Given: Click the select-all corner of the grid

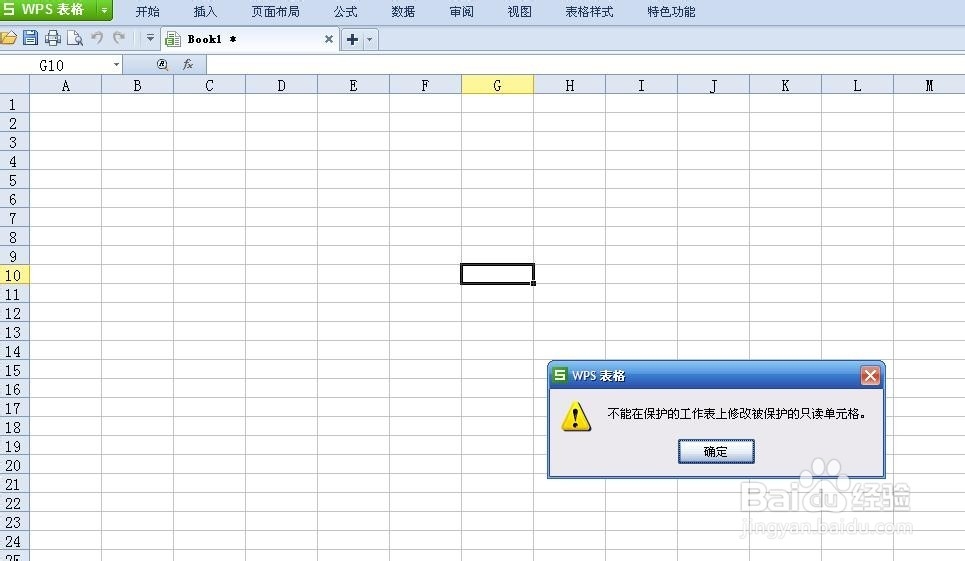Looking at the screenshot, I should point(14,84).
